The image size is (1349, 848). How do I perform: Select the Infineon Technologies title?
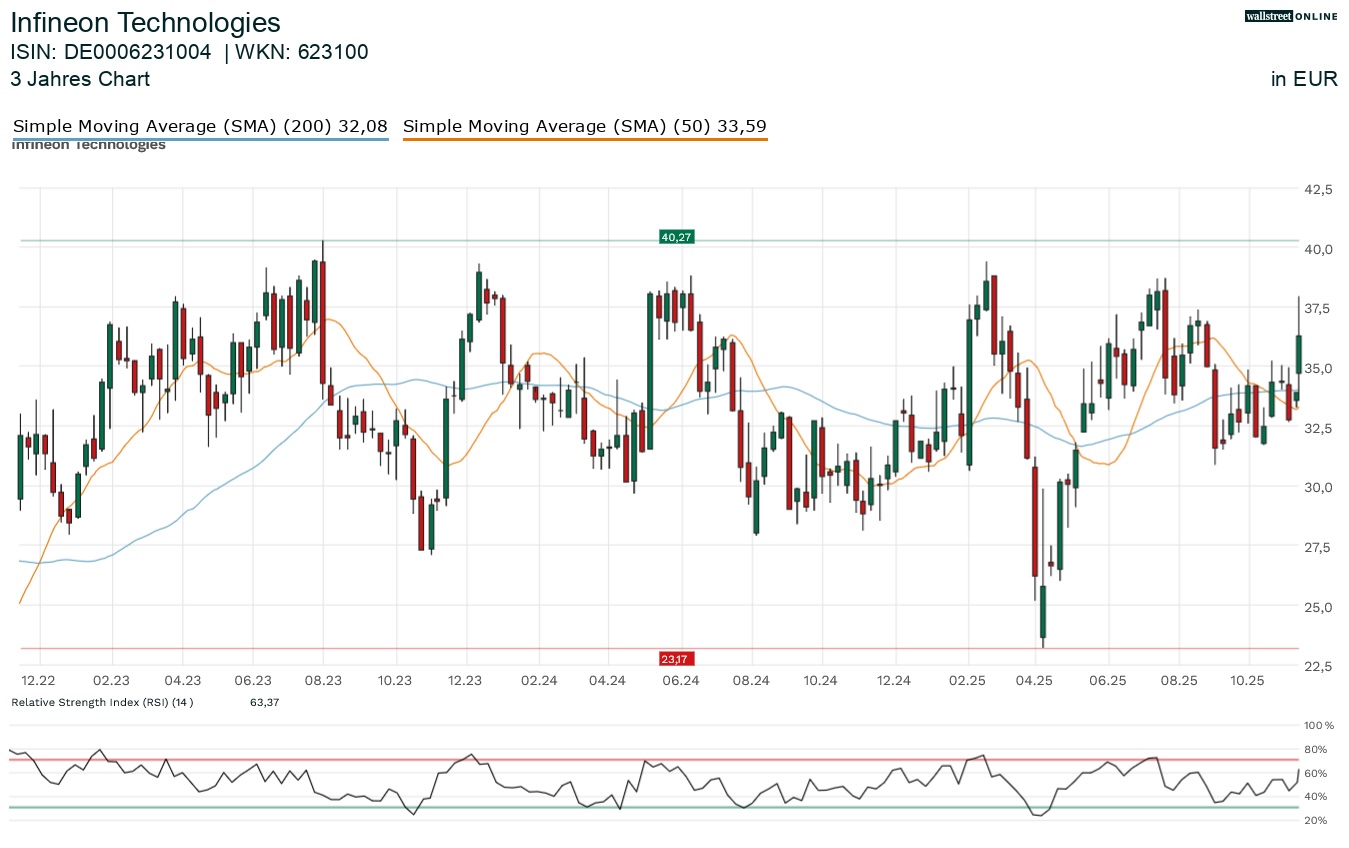tap(146, 23)
